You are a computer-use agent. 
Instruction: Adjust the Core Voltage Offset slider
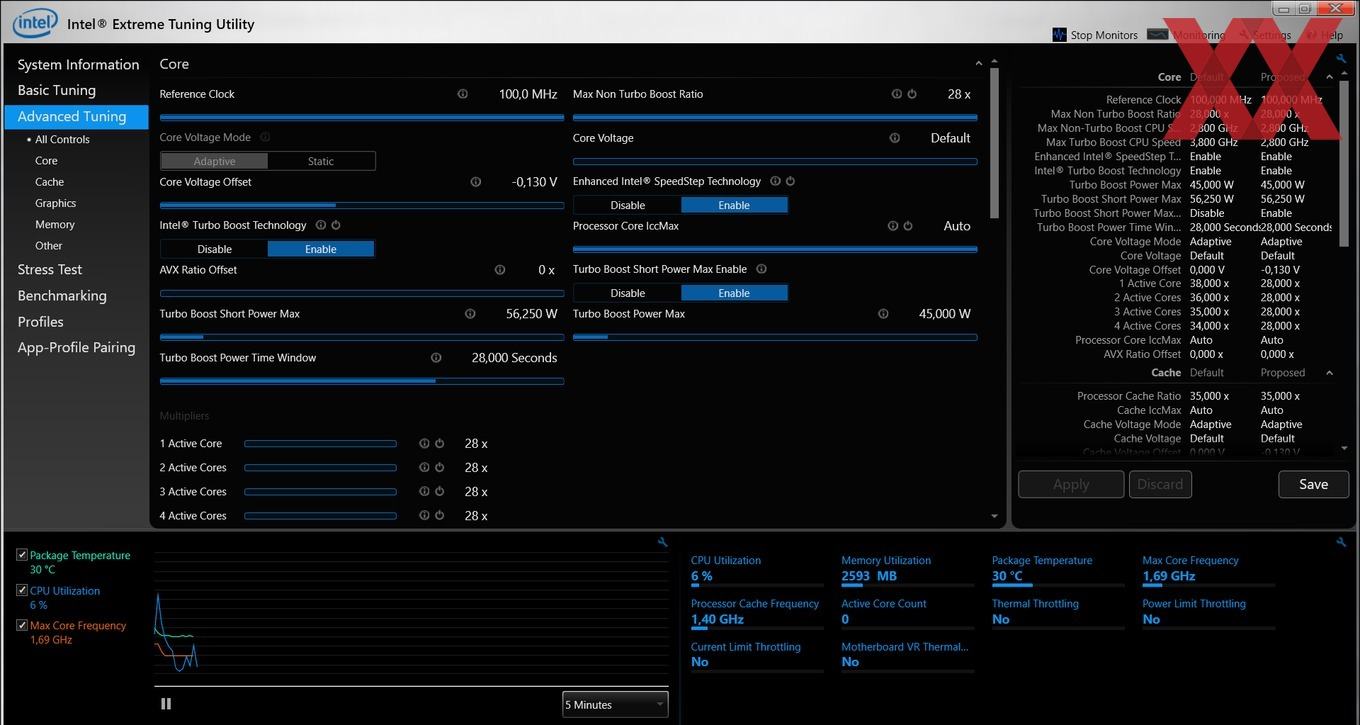point(362,205)
